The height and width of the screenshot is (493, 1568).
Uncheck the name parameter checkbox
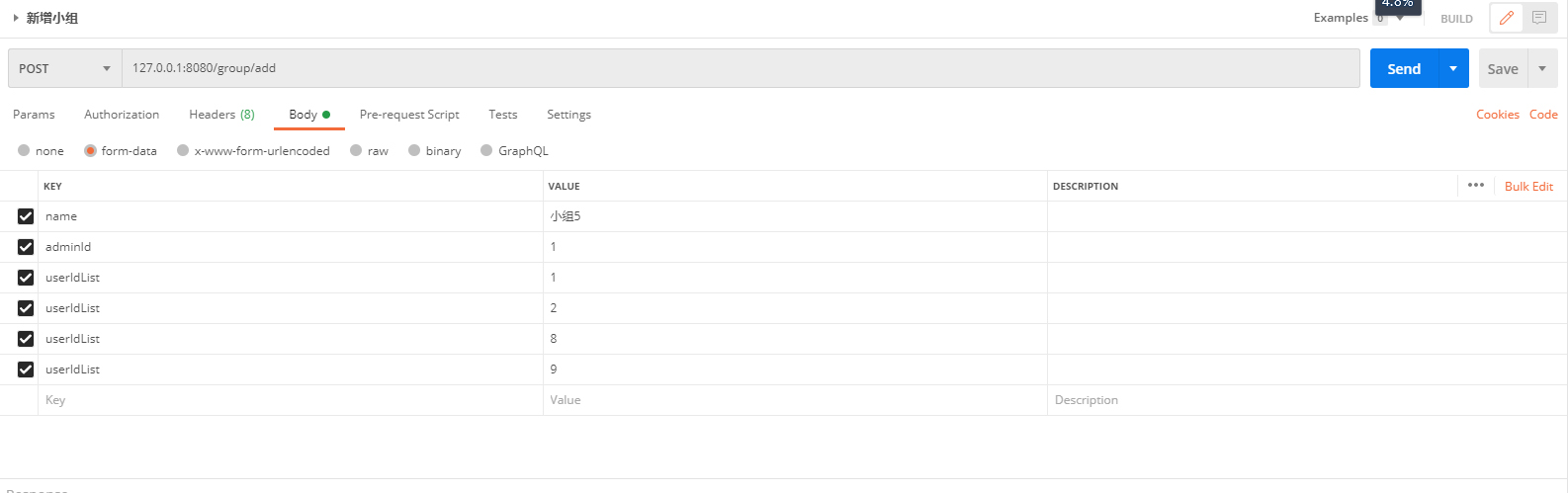[x=26, y=216]
